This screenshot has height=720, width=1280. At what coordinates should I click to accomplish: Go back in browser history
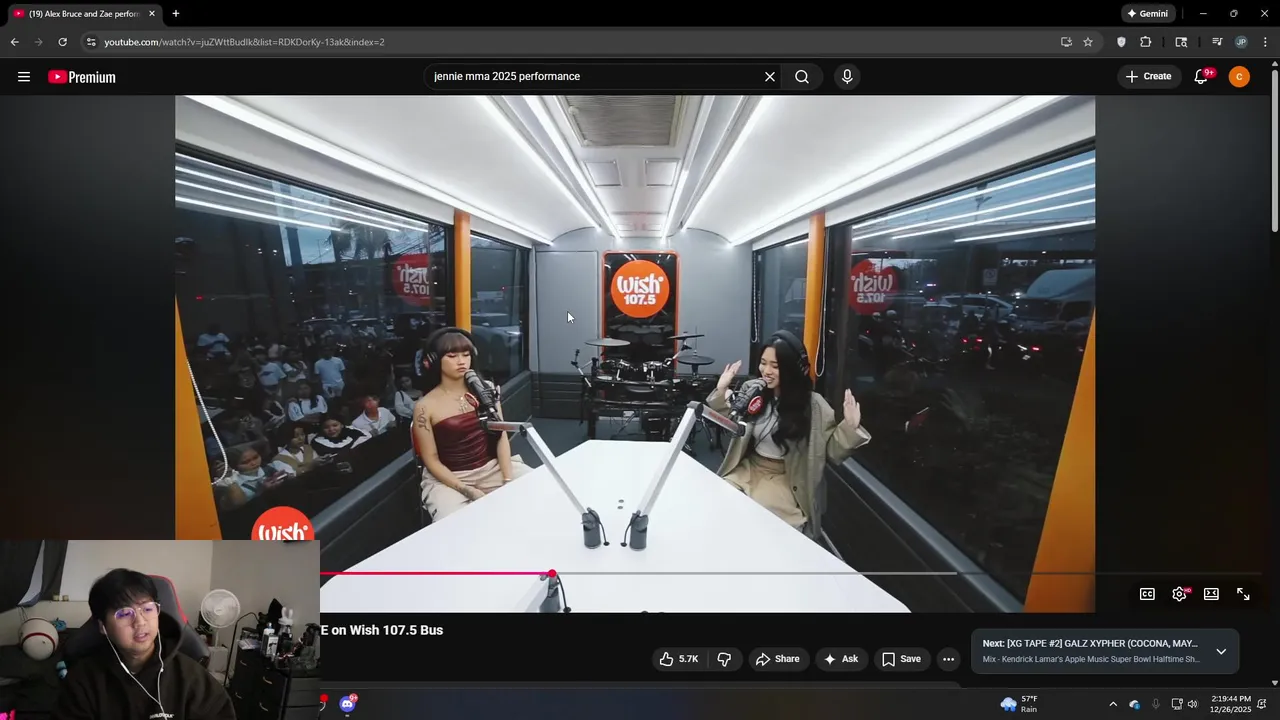click(14, 42)
